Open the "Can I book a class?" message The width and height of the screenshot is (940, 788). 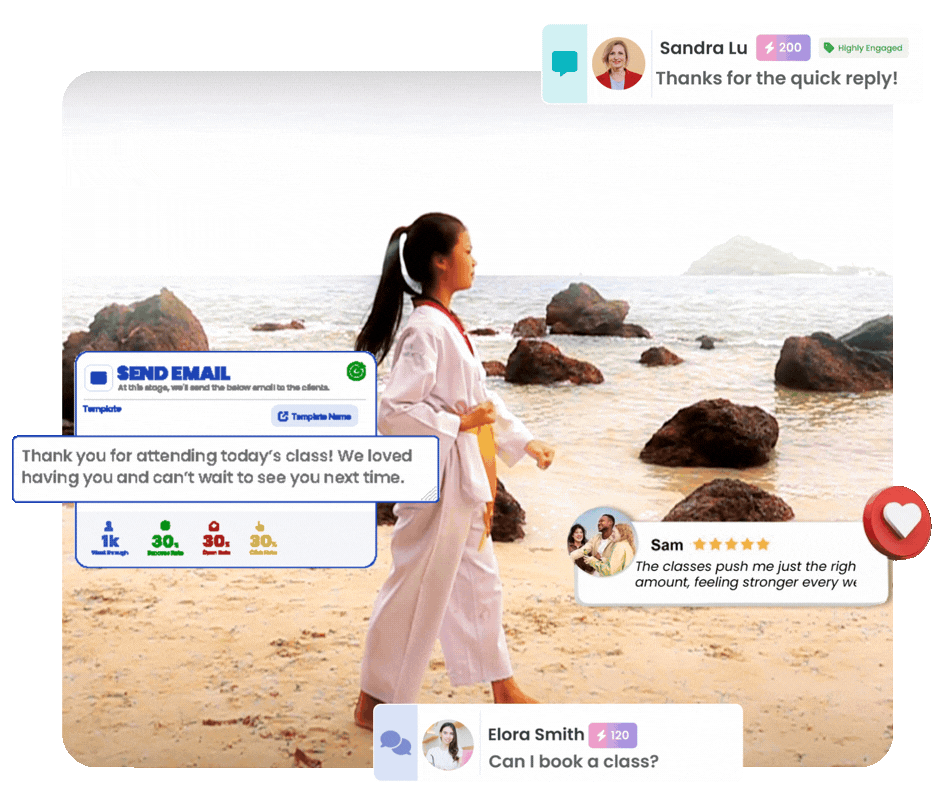(573, 762)
